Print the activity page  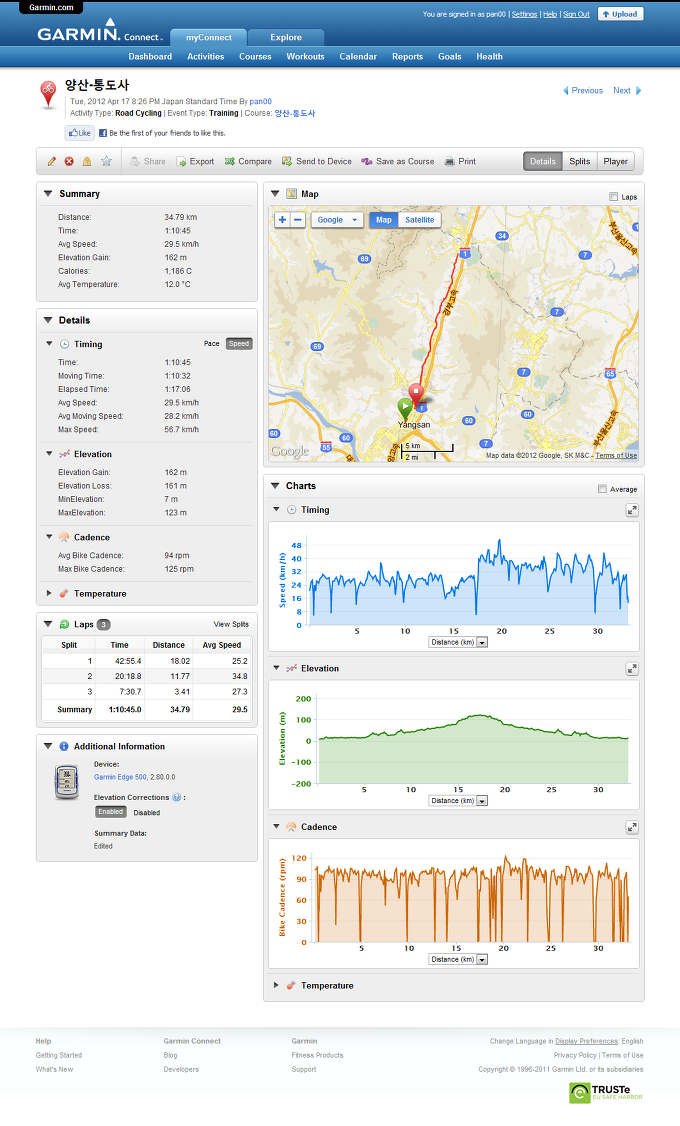(460, 162)
